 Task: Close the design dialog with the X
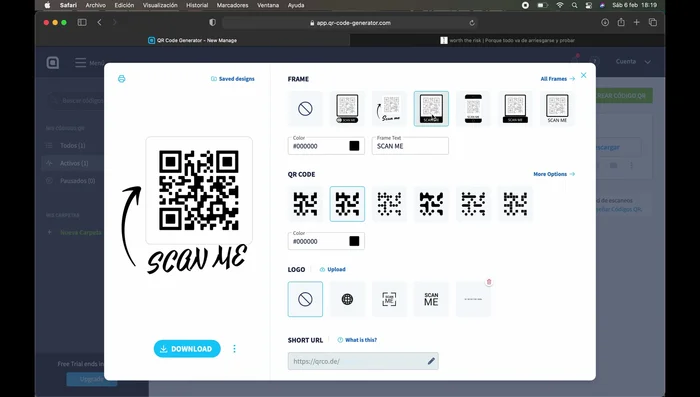tap(583, 75)
